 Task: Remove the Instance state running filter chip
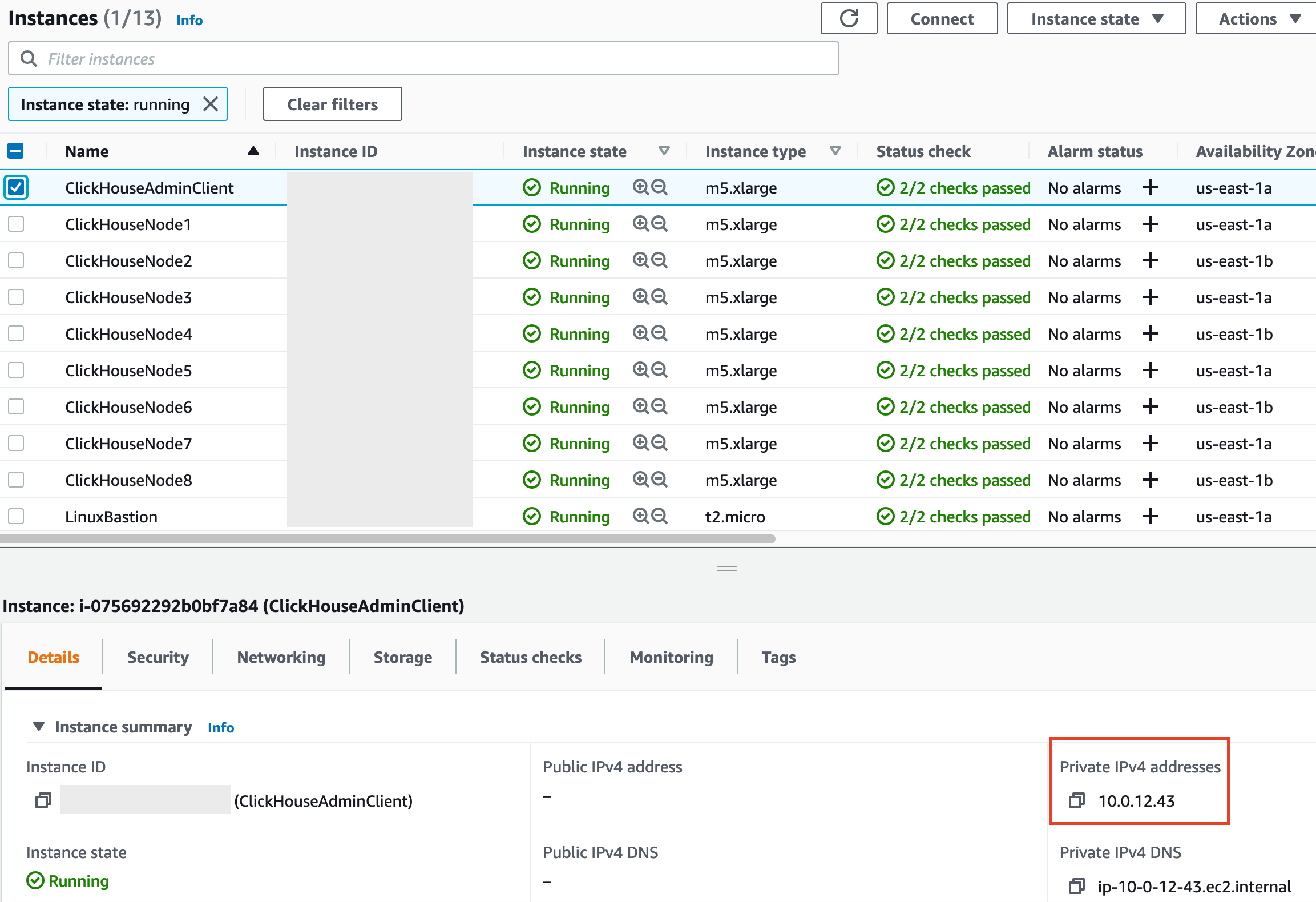[x=211, y=104]
